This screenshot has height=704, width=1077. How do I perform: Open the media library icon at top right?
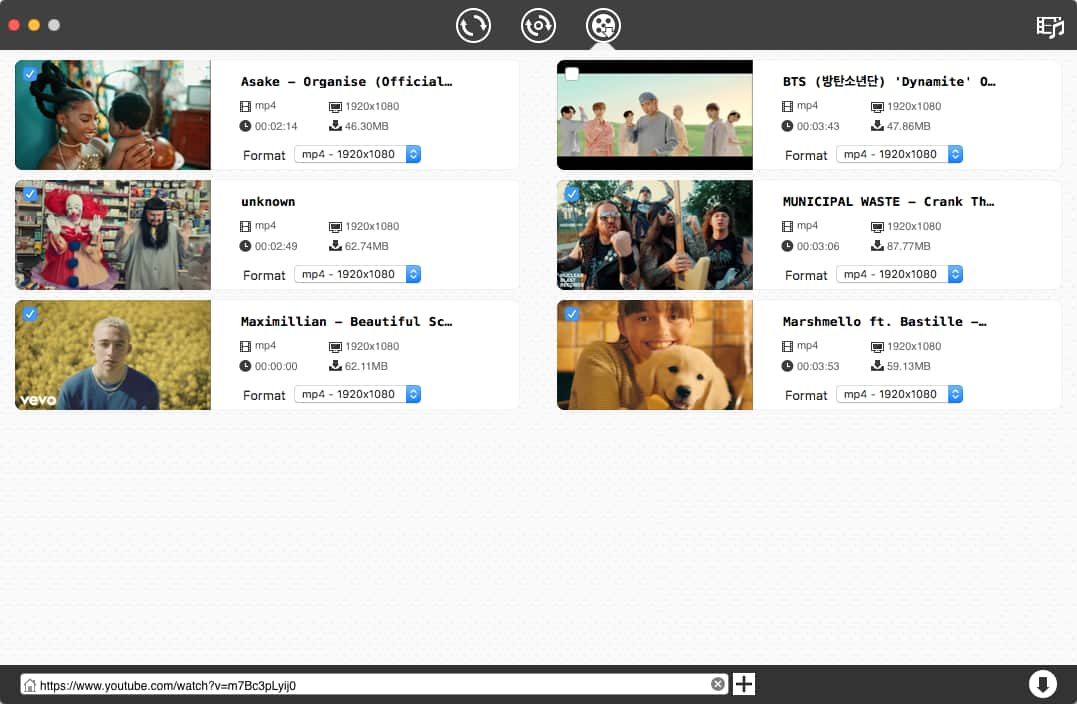1050,26
